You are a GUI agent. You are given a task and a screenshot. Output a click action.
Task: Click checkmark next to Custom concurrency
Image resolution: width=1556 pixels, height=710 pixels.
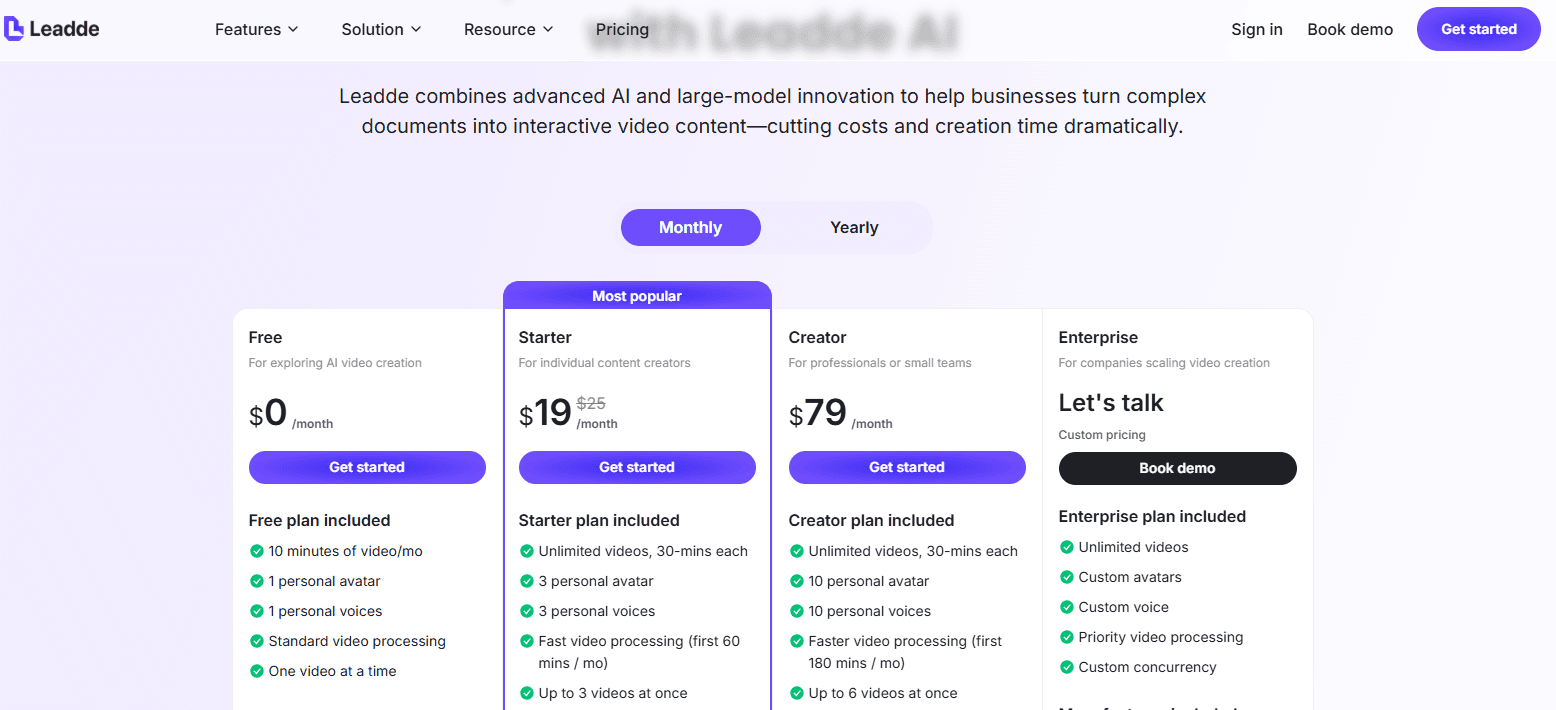1067,667
